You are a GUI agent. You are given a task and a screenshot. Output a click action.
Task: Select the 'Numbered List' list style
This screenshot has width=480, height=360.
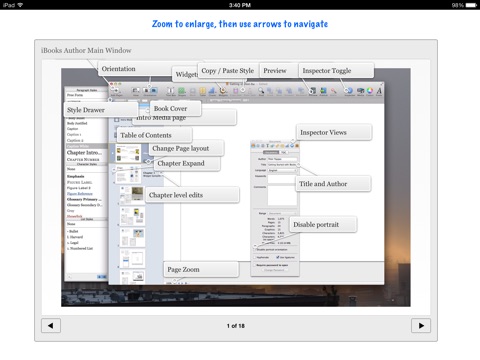80,248
